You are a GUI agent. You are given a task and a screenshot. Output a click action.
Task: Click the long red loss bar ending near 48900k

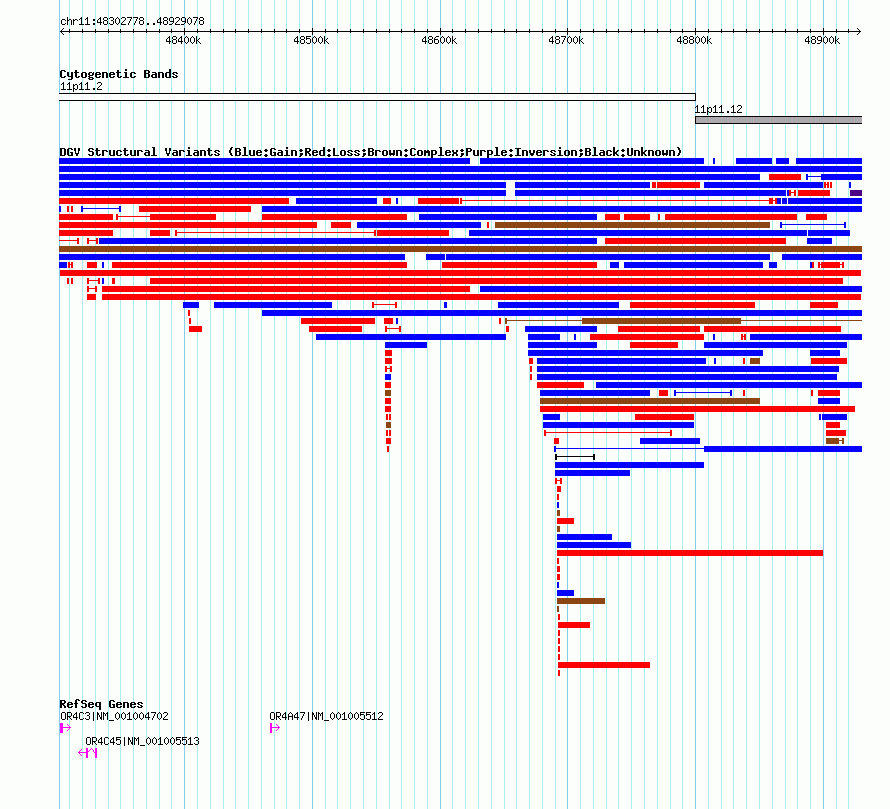point(690,553)
